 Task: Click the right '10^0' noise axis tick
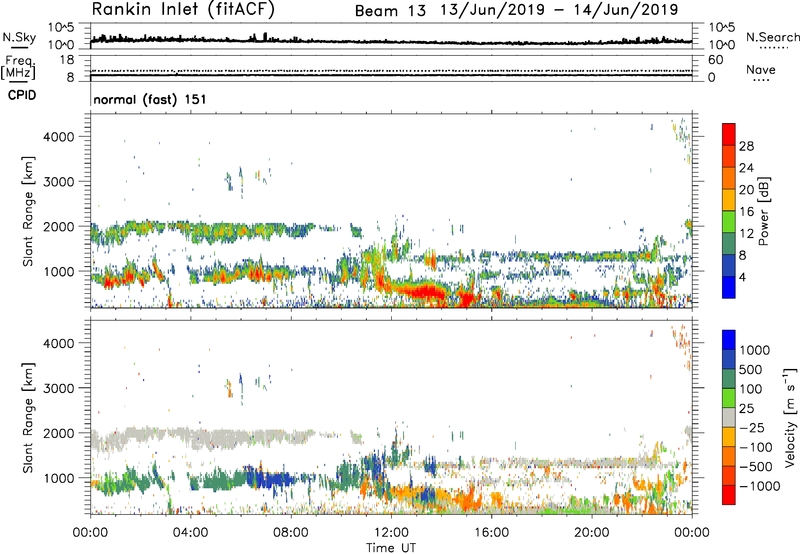coord(721,45)
